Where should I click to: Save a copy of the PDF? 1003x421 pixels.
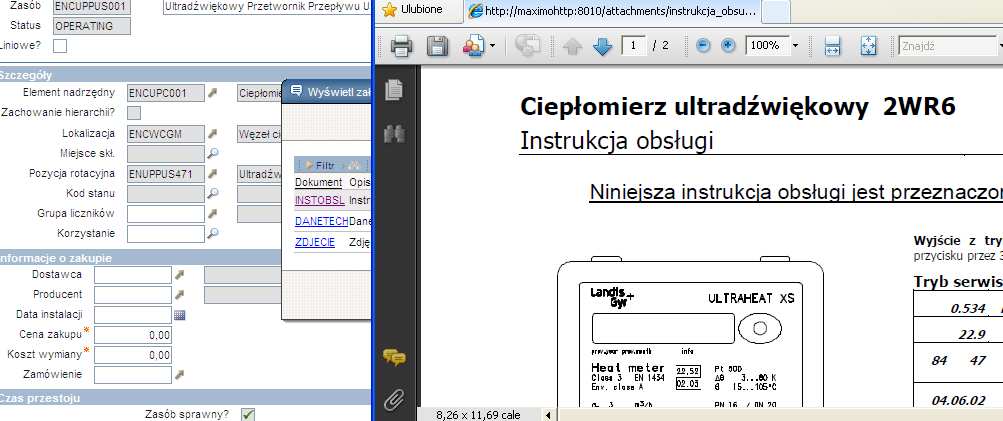[x=438, y=46]
